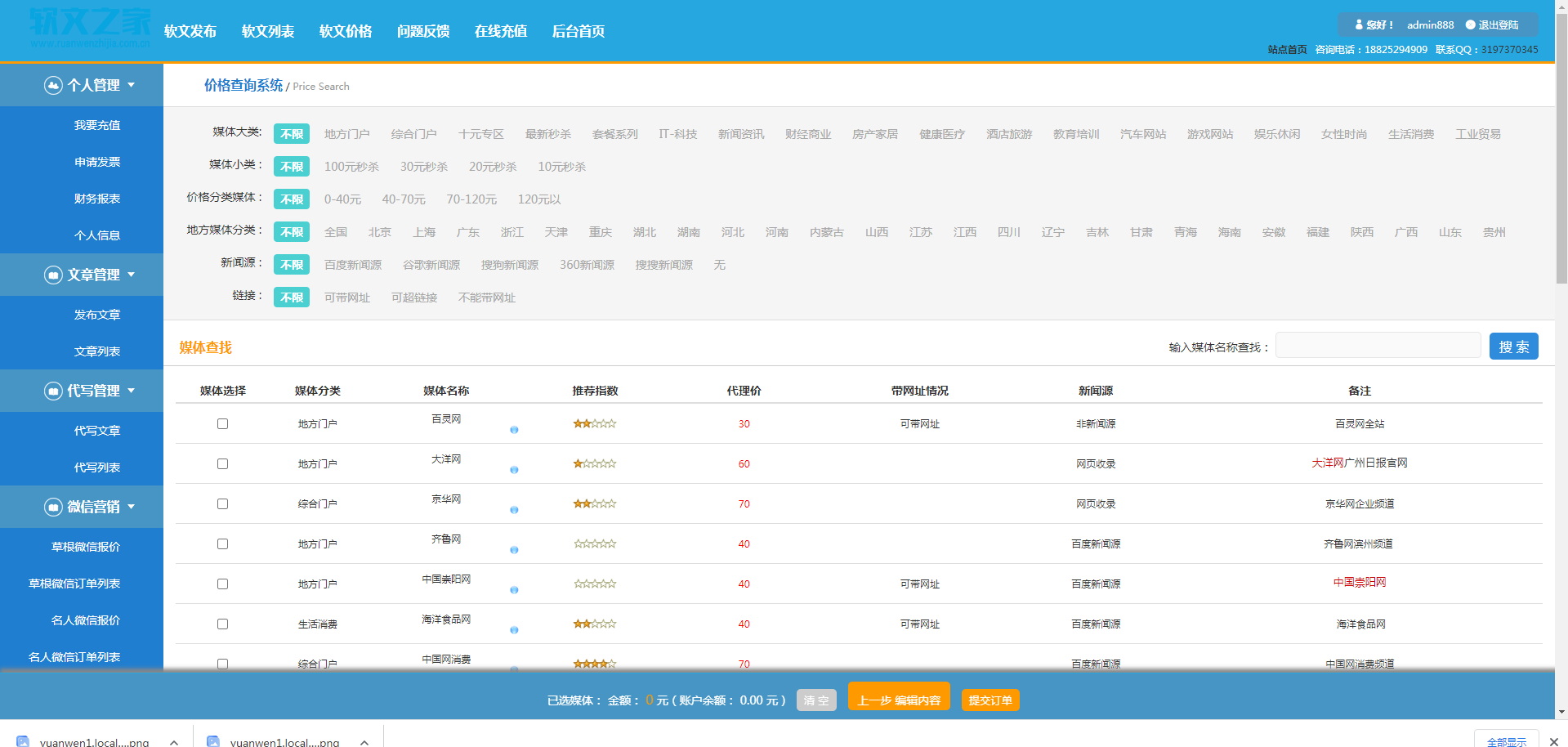Click the blue info dot for 海洋食品网

514,630
